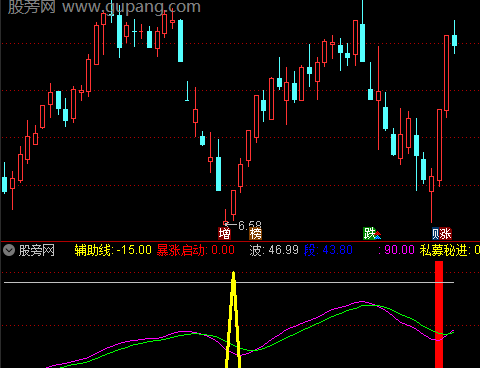The height and width of the screenshot is (368, 480).
Task: Select the white horizontal auxiliary line
Action: (x=229, y=283)
